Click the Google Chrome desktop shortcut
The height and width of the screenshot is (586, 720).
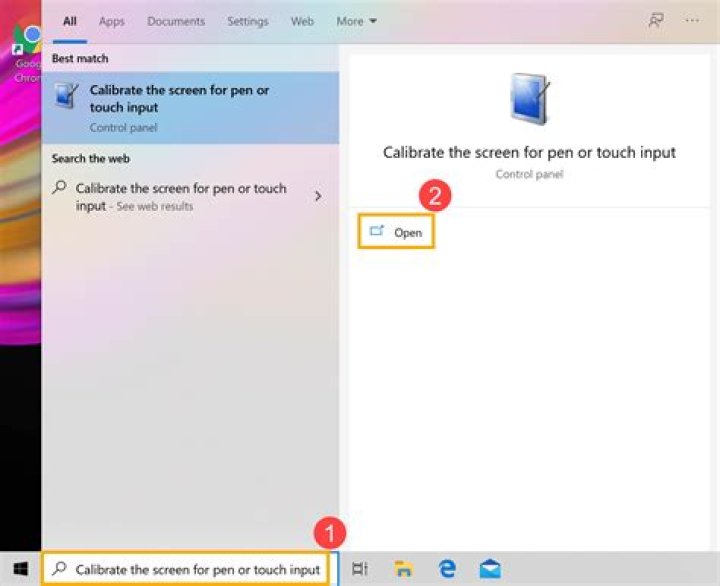click(24, 50)
